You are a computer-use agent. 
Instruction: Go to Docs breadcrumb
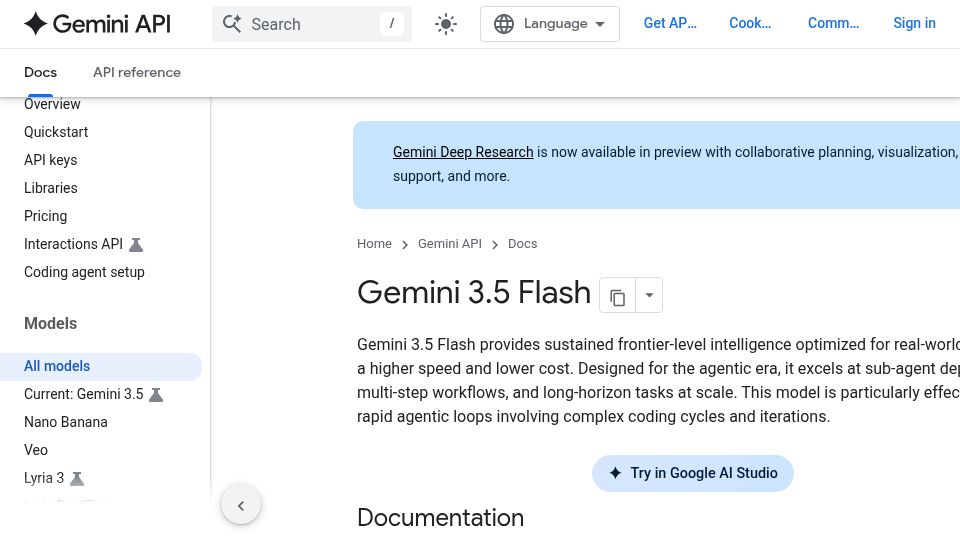tap(522, 244)
